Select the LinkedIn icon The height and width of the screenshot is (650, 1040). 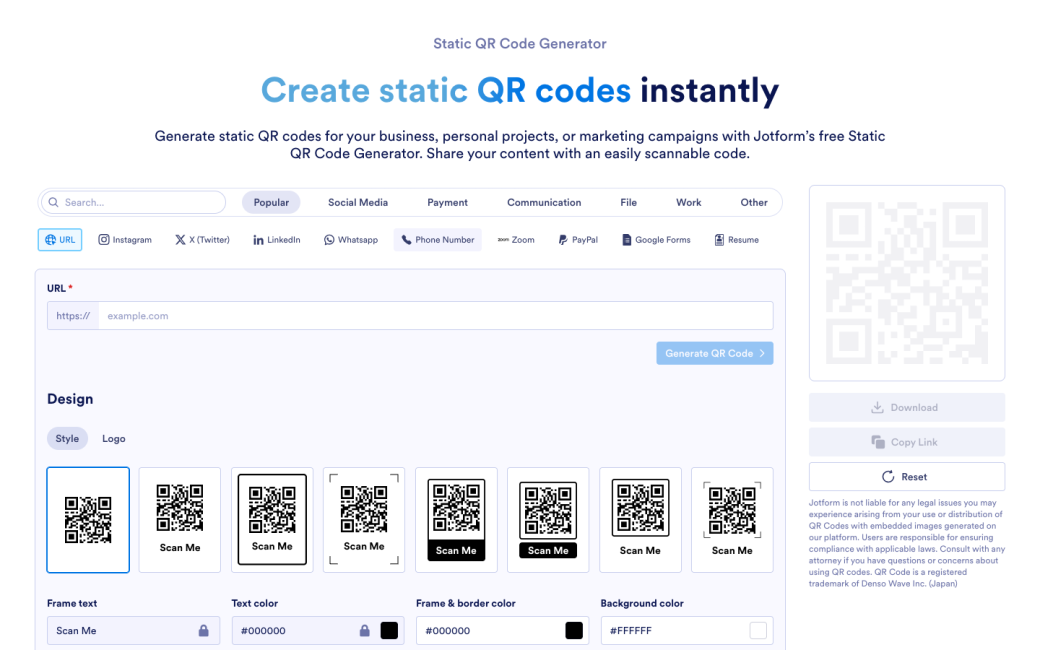[258, 239]
